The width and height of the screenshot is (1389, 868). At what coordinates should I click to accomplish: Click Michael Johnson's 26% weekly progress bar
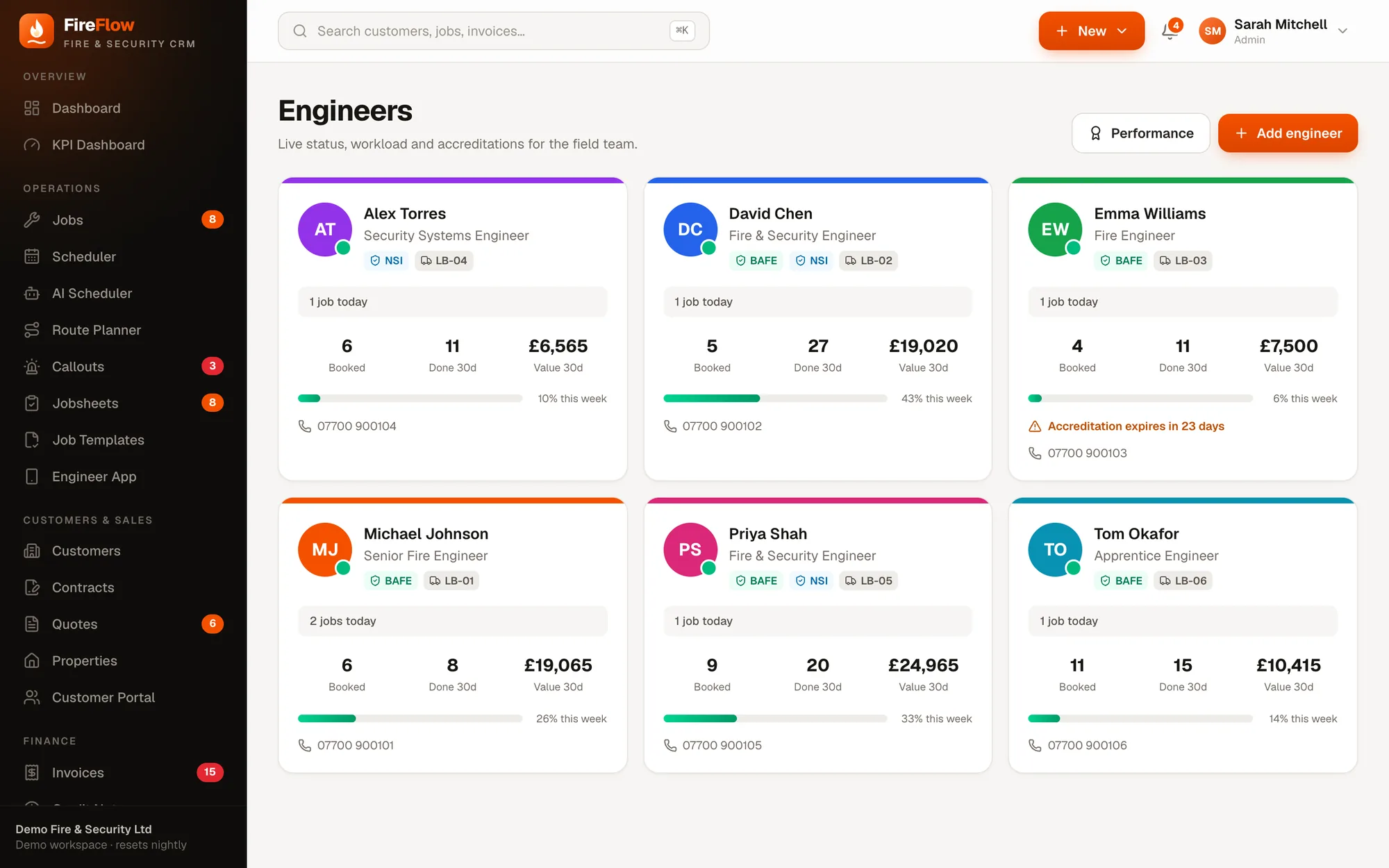[410, 719]
